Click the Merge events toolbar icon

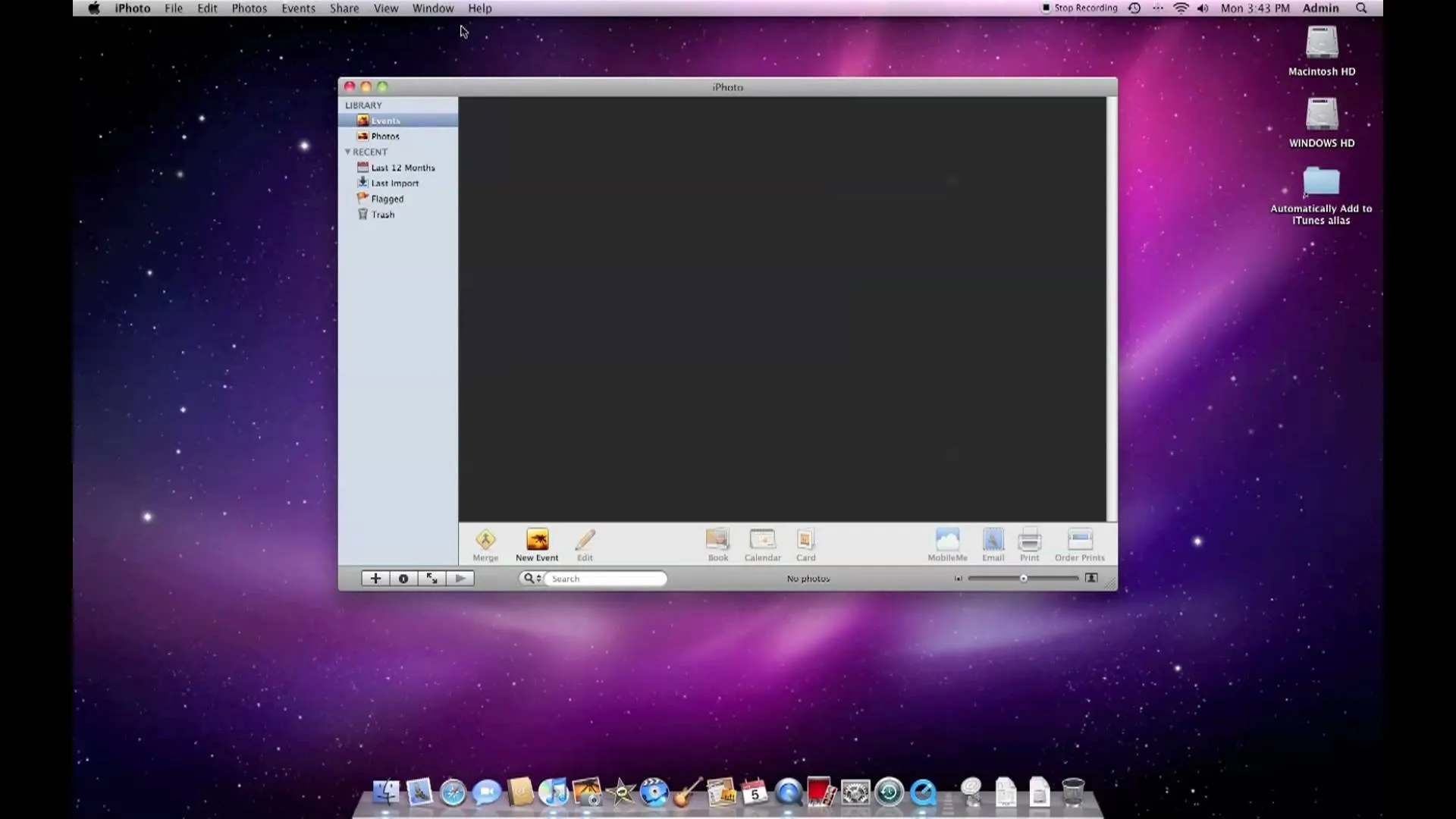click(x=485, y=541)
